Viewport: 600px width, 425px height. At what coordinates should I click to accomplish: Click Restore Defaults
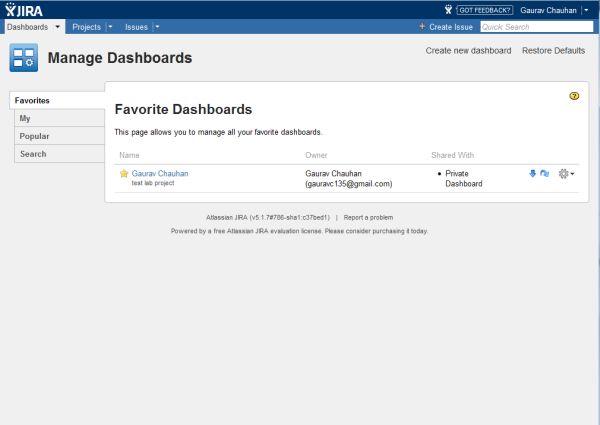point(553,50)
